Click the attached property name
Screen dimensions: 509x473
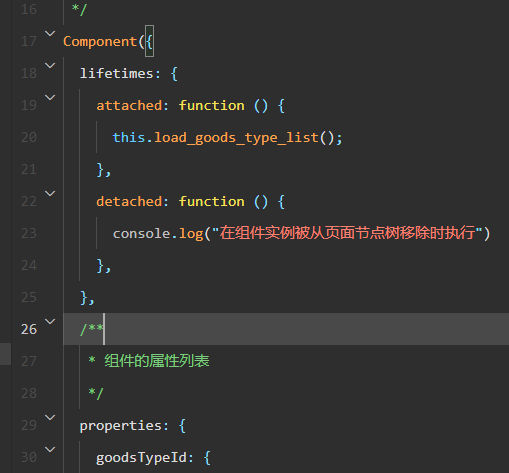(x=129, y=106)
